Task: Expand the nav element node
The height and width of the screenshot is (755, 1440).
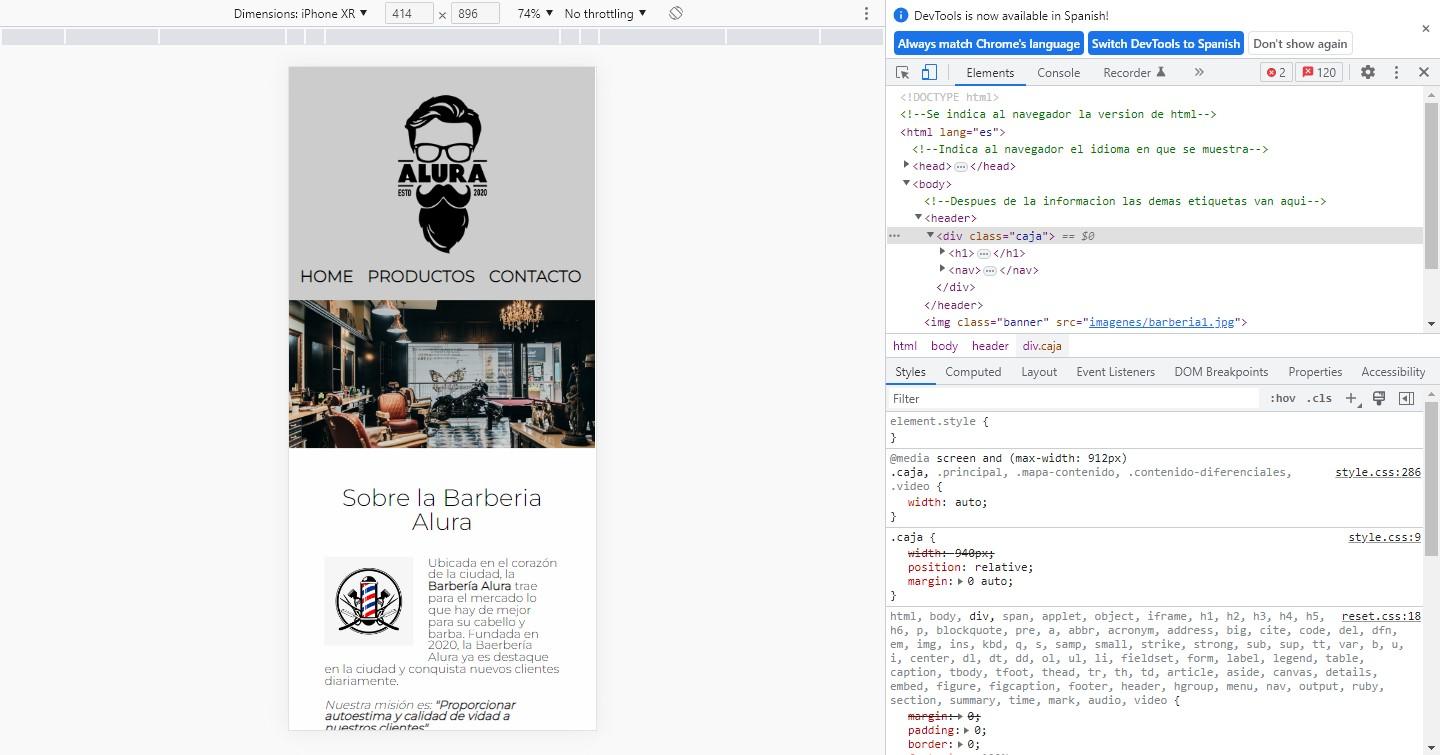Action: point(942,269)
